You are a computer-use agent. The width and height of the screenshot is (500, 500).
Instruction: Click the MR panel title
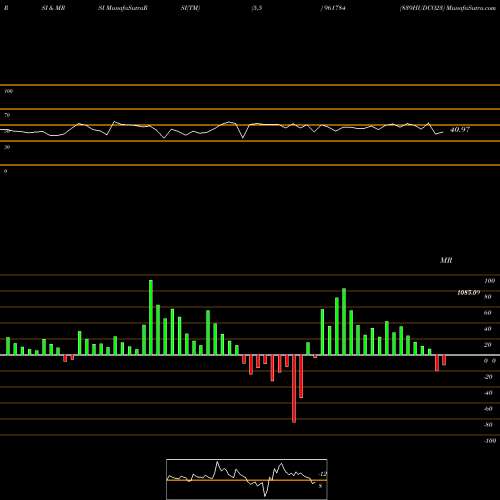coord(446,260)
